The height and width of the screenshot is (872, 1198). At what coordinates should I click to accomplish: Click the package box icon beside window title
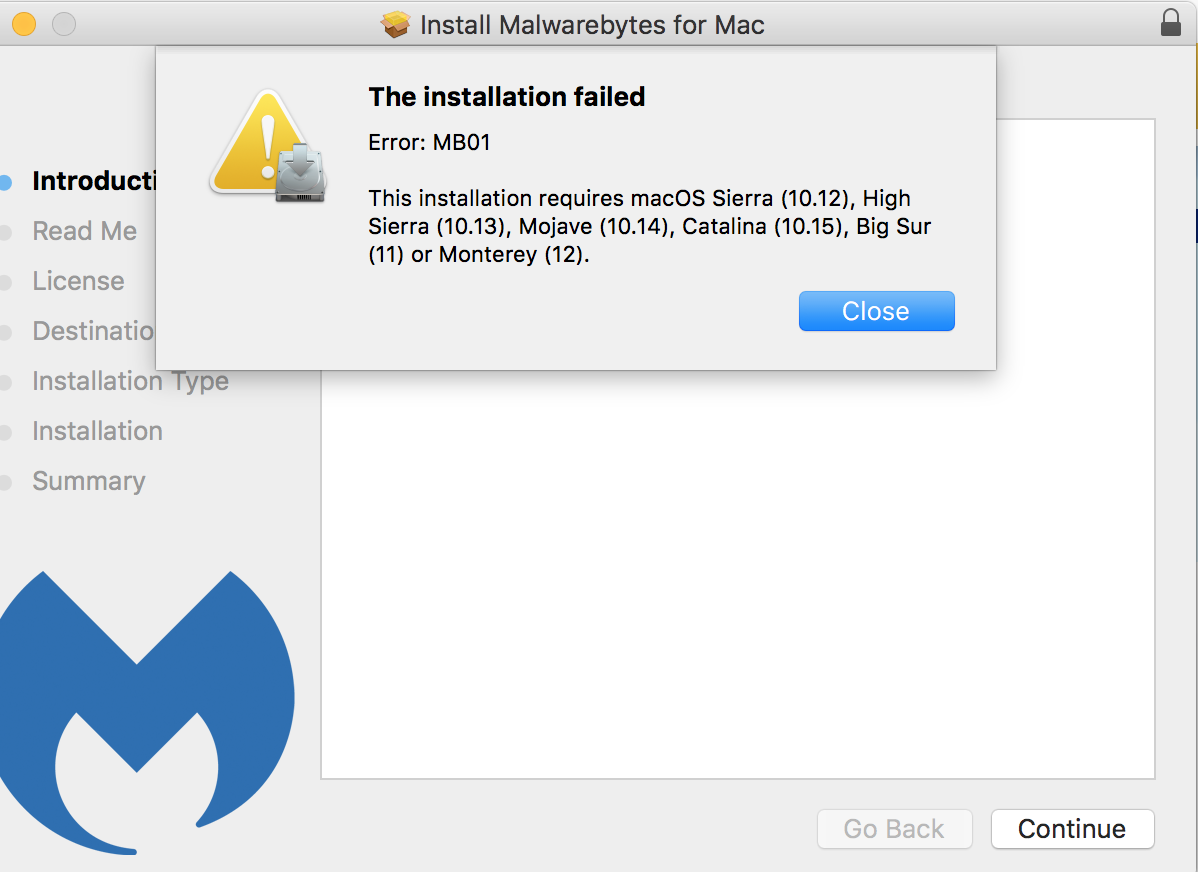396,25
